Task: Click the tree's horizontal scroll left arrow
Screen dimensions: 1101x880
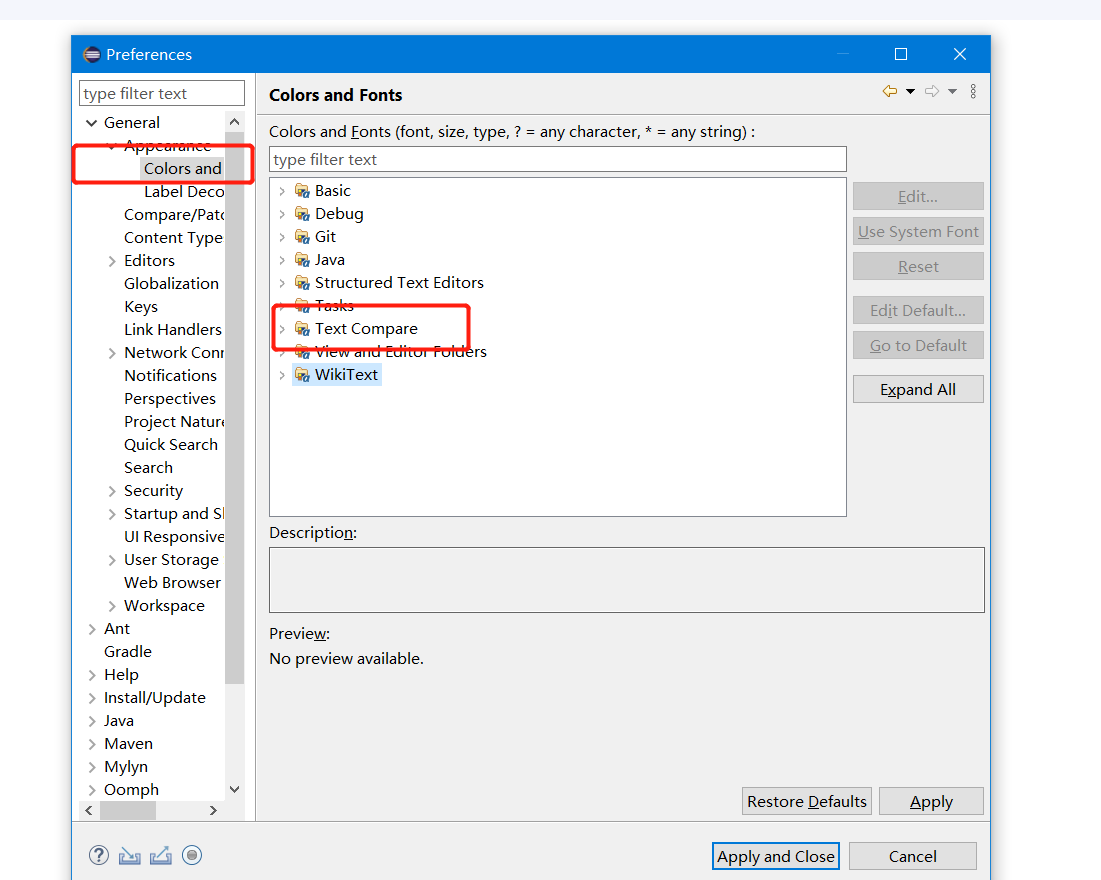Action: 89,810
